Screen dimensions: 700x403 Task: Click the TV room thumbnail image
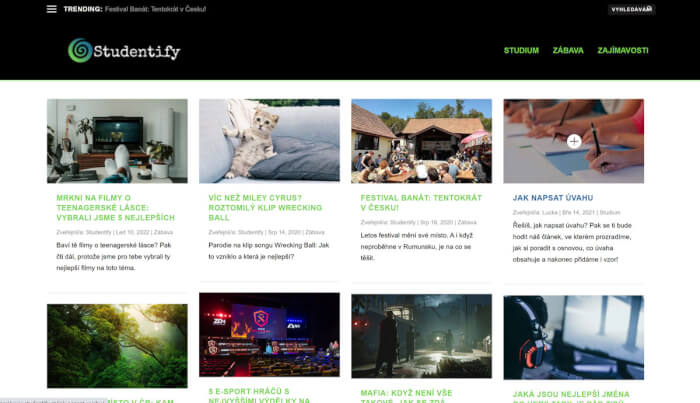pos(117,141)
